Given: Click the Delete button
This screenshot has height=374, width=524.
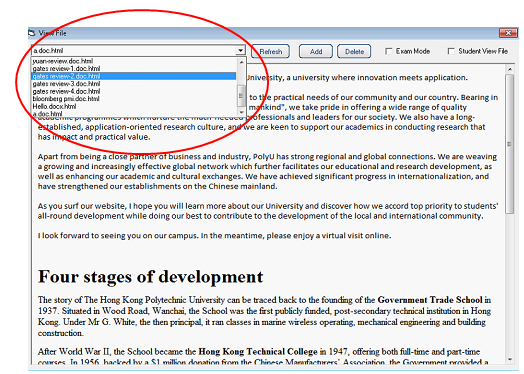Looking at the screenshot, I should 354,51.
